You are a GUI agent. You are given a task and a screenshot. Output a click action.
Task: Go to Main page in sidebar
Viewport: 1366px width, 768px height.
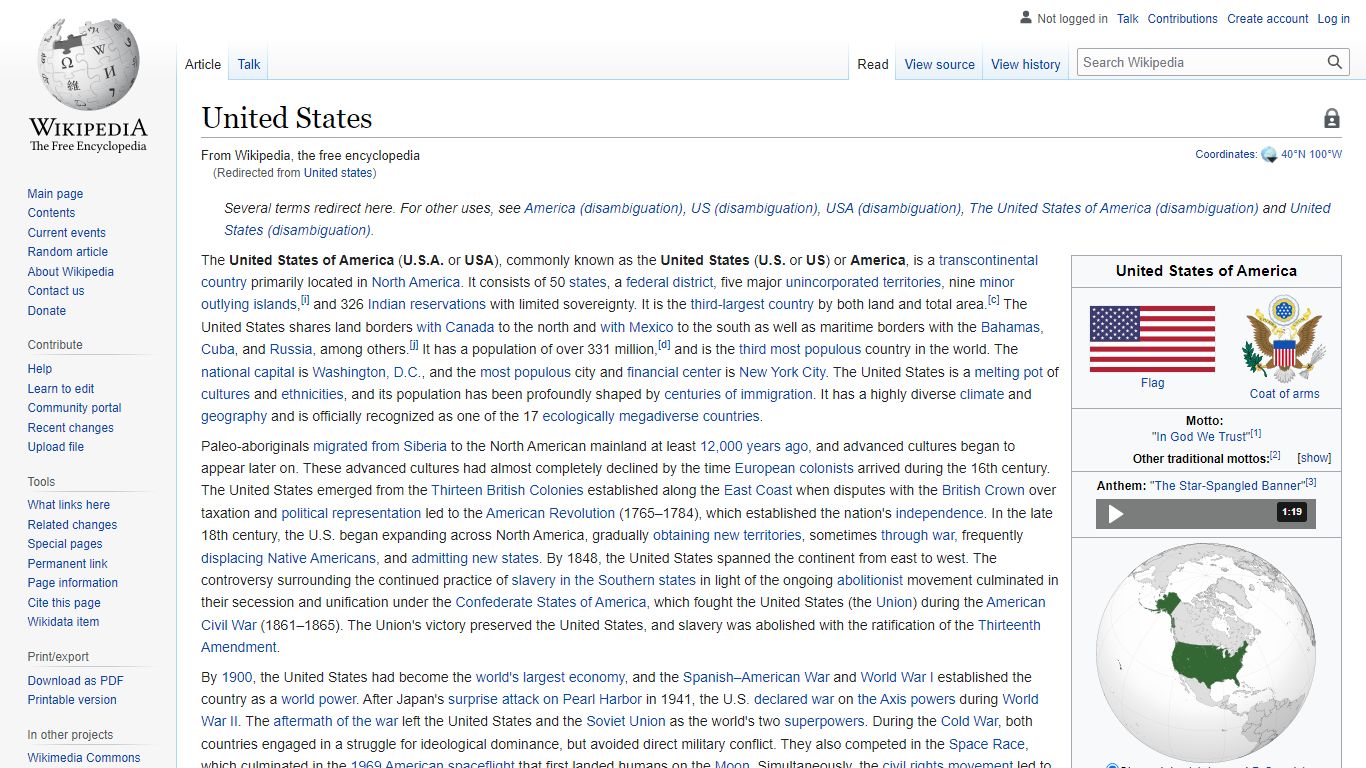tap(55, 194)
